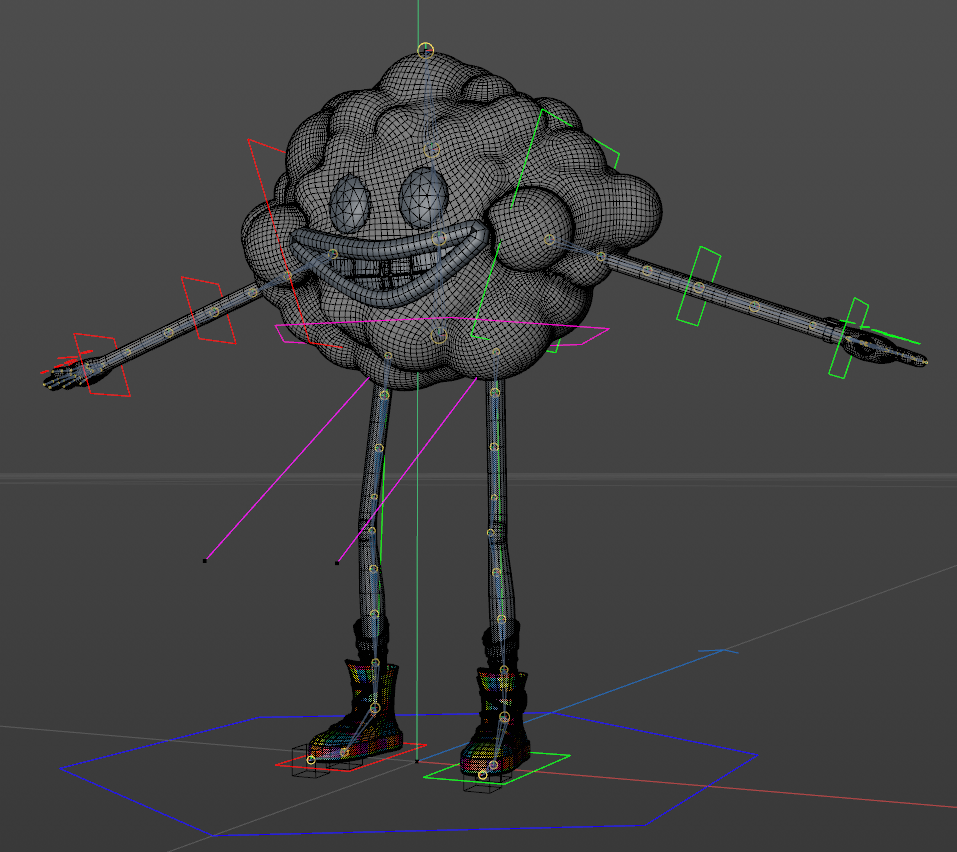Viewport: 957px width, 852px height.
Task: Select the eye mesh nearer the red arm
Action: pyautogui.click(x=350, y=204)
